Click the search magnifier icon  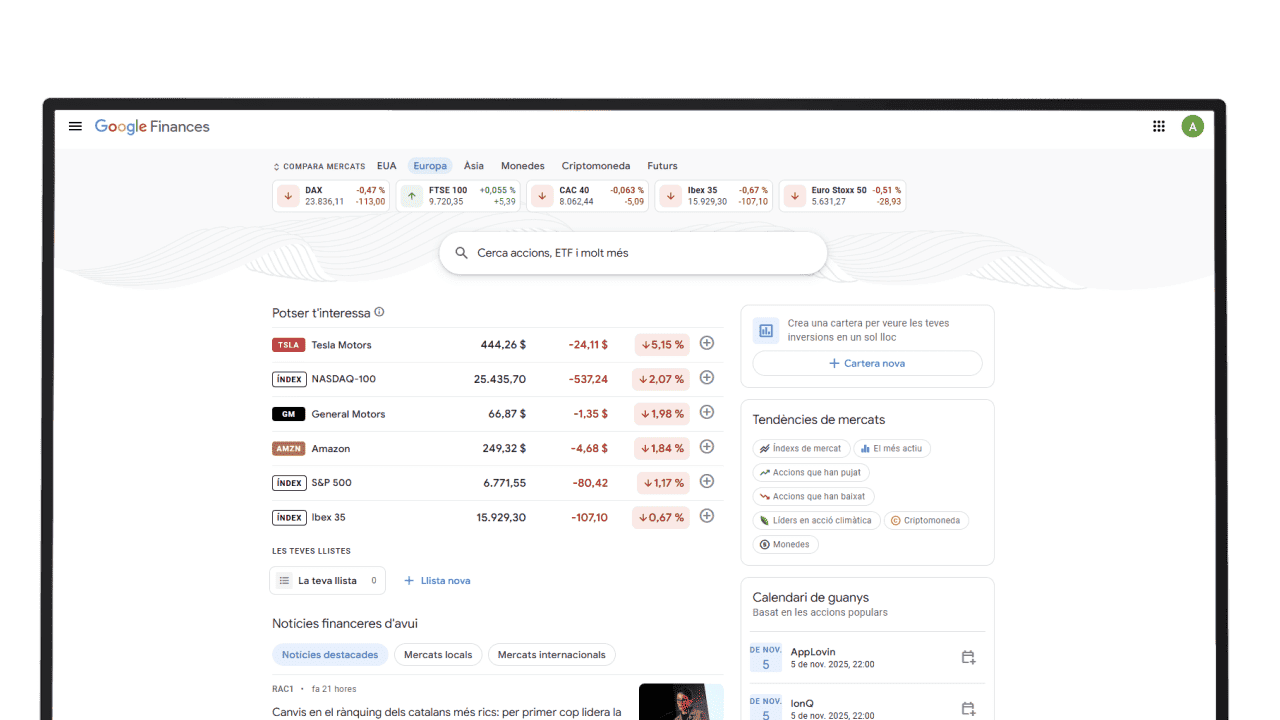tap(461, 253)
